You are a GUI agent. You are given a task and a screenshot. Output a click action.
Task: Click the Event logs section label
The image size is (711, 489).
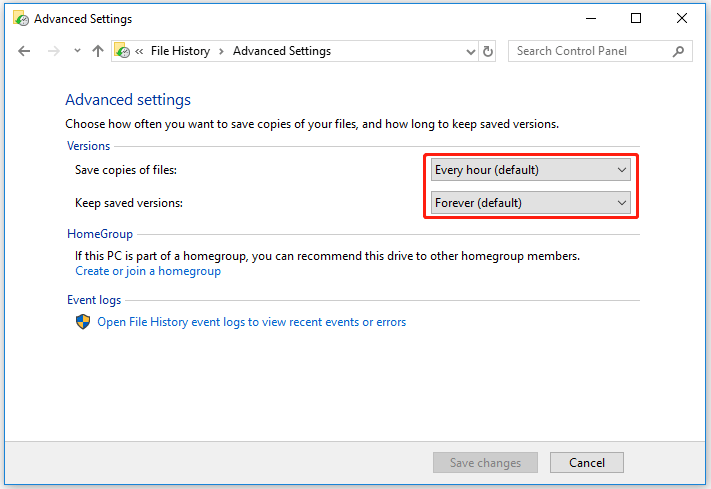pos(94,300)
